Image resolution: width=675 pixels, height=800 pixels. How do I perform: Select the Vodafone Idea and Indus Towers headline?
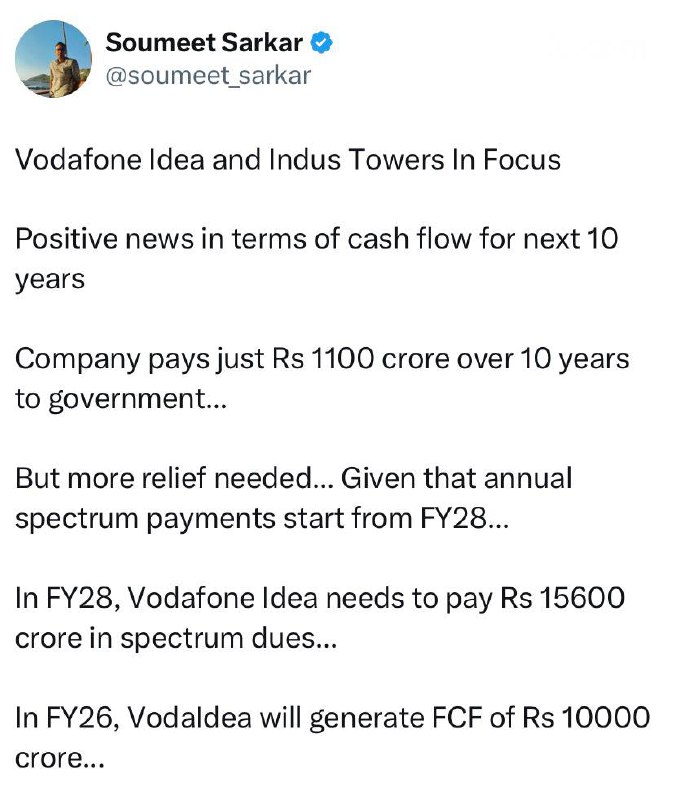pos(288,159)
